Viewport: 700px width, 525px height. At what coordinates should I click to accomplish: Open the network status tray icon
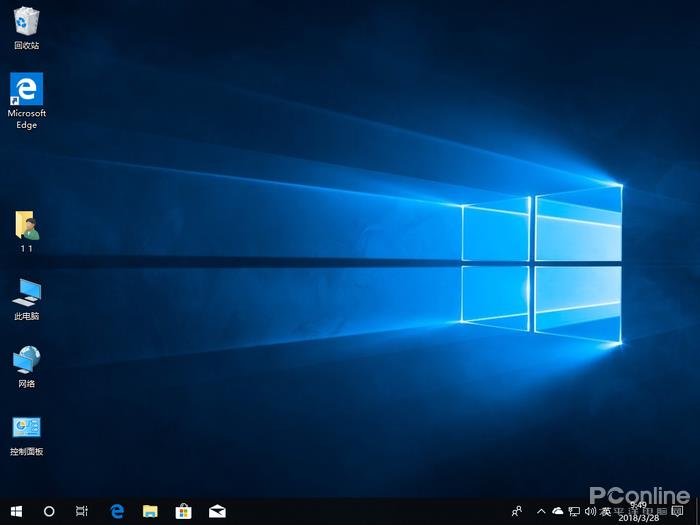tap(574, 511)
